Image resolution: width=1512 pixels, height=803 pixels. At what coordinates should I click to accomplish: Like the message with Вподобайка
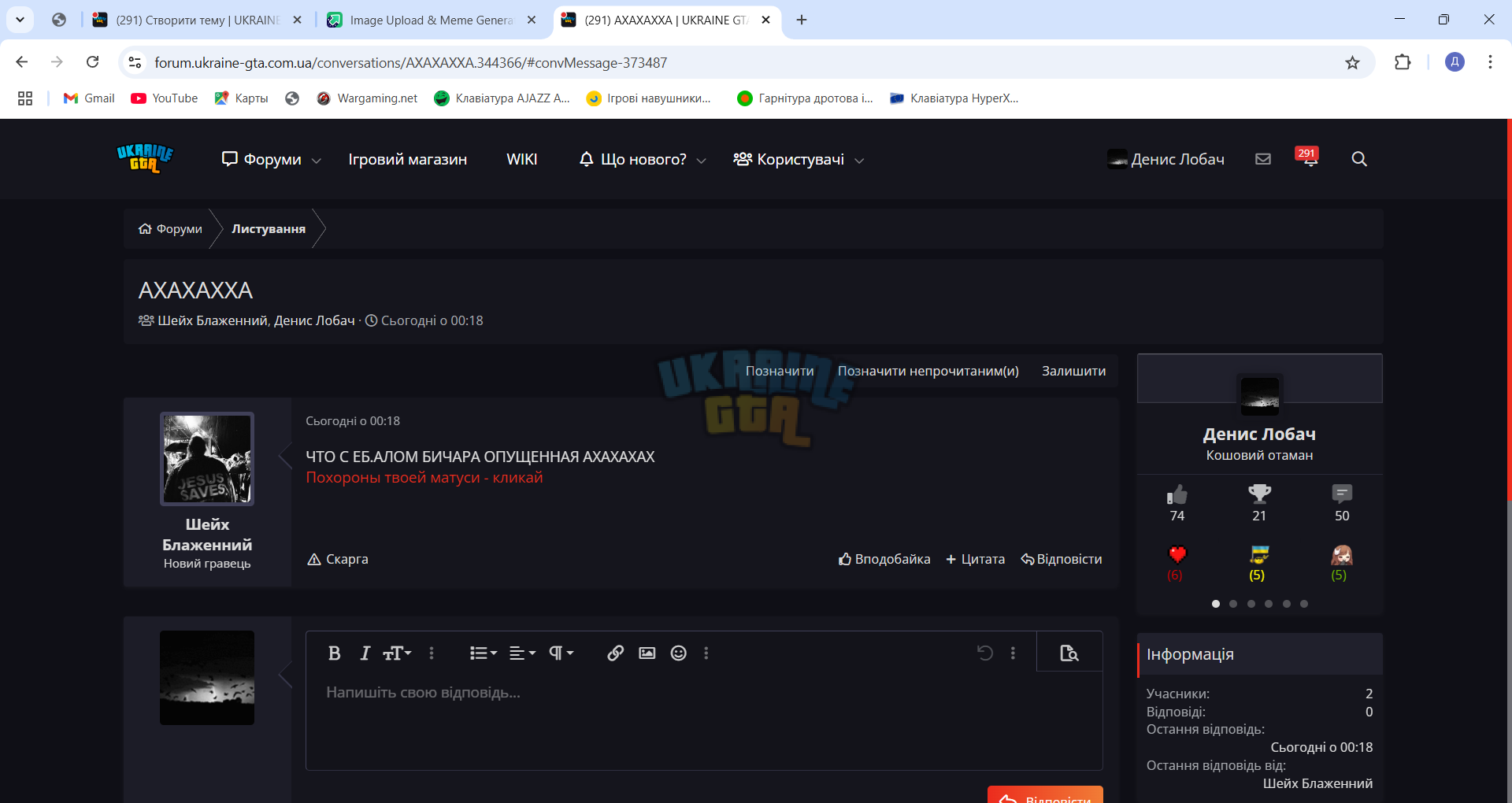click(884, 559)
